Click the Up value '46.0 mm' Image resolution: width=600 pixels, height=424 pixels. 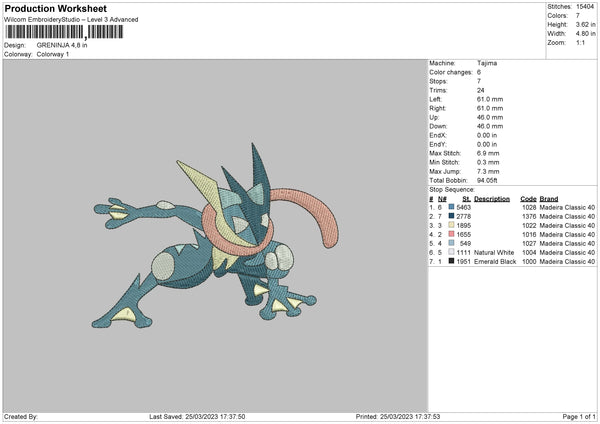(x=490, y=117)
